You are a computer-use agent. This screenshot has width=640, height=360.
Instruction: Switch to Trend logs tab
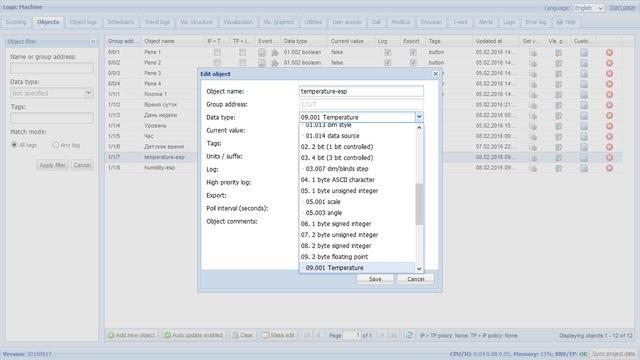157,22
